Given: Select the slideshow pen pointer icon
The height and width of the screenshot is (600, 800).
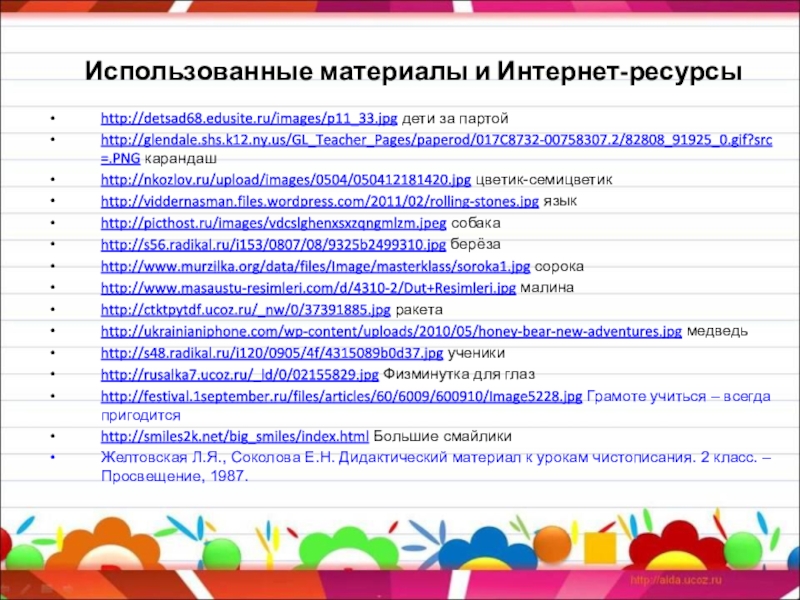Looking at the screenshot, I should point(26,589).
